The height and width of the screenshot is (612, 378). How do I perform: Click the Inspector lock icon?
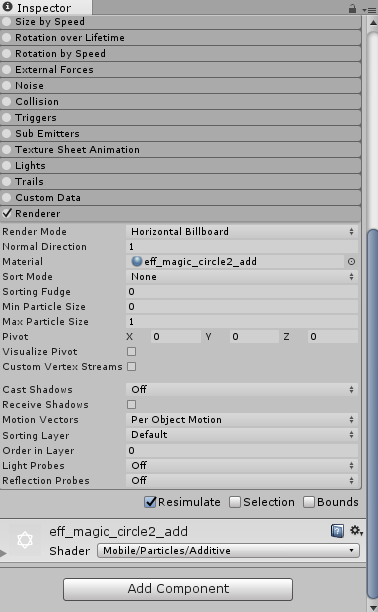point(352,8)
